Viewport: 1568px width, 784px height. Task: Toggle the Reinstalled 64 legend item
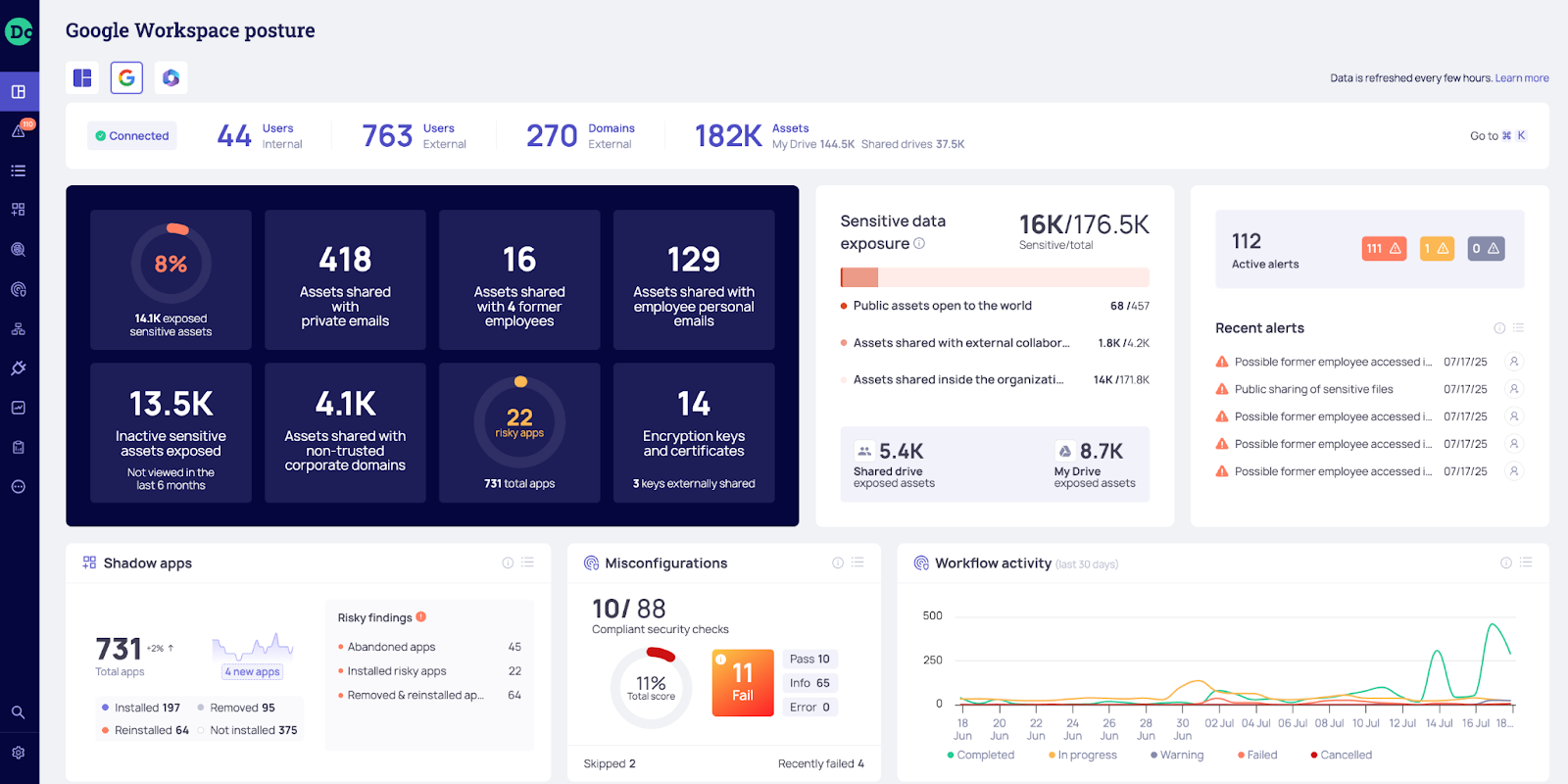[145, 730]
